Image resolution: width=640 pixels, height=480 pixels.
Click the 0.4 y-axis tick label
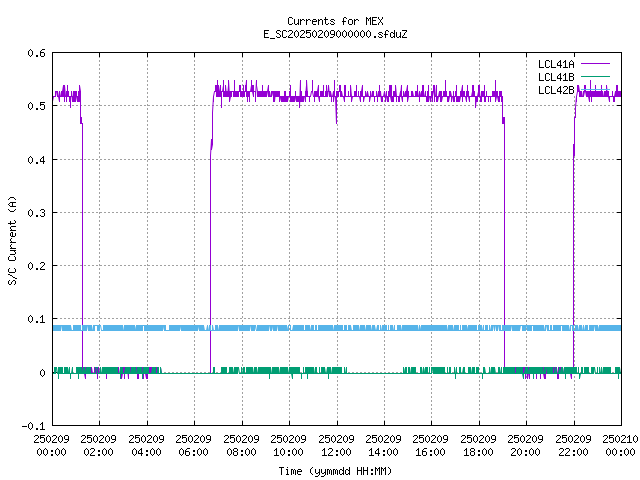[36, 160]
